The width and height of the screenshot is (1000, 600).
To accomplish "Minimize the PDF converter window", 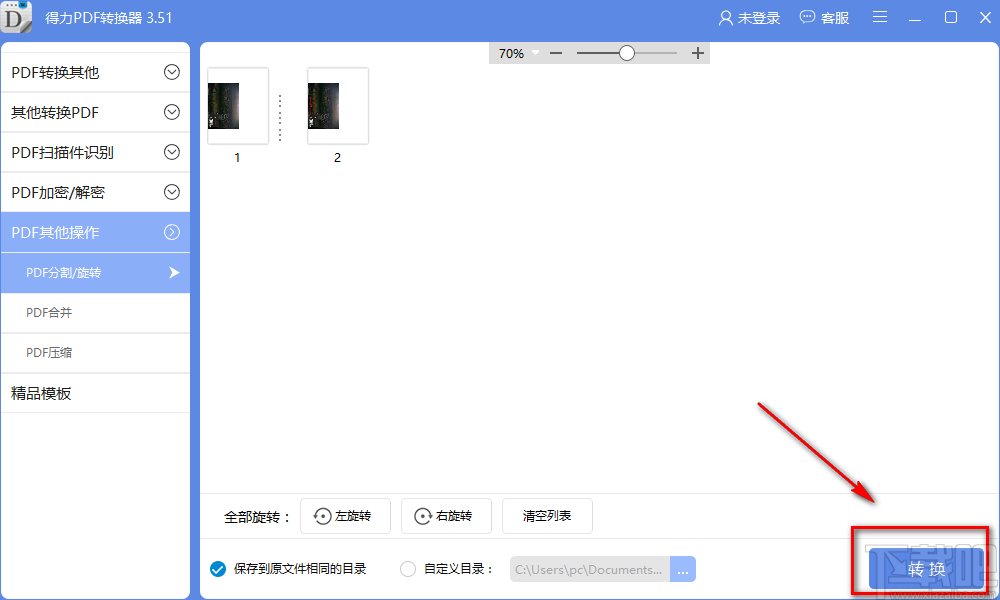I will tap(915, 18).
